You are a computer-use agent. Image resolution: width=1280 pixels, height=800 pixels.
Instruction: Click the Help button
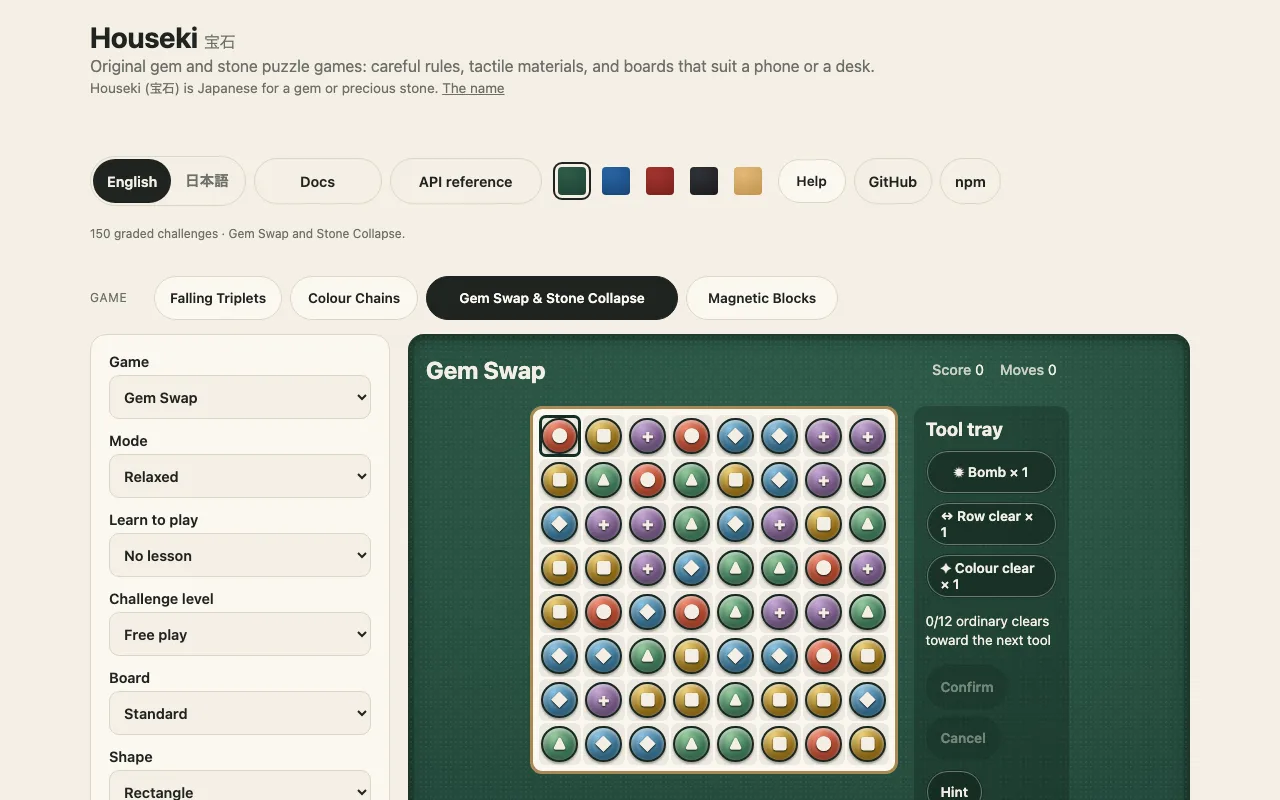click(812, 181)
